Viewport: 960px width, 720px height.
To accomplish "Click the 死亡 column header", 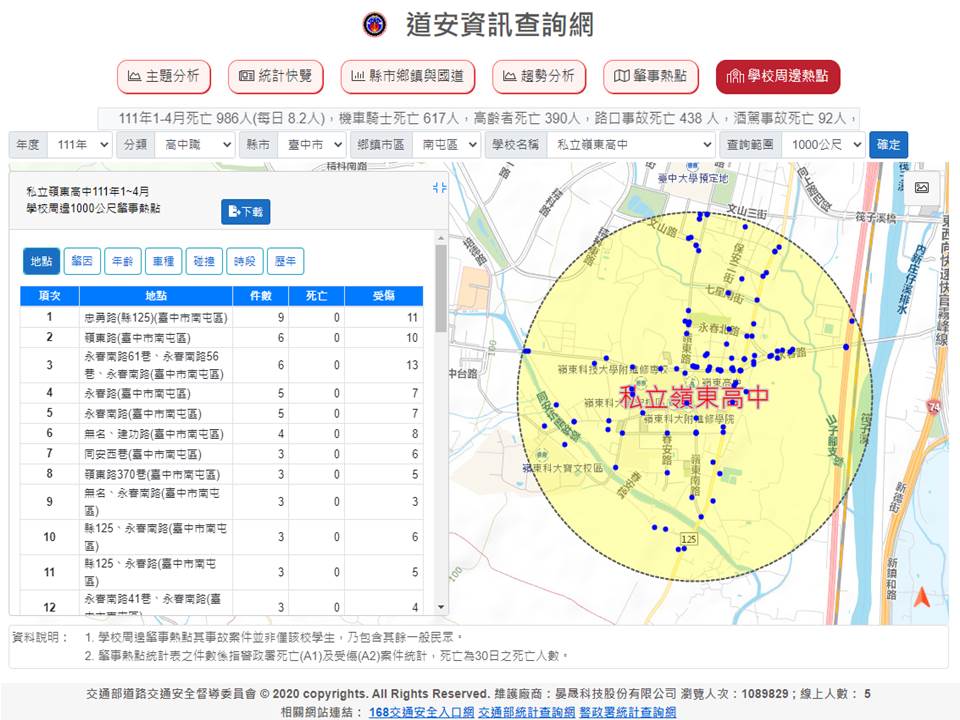I will click(x=317, y=296).
